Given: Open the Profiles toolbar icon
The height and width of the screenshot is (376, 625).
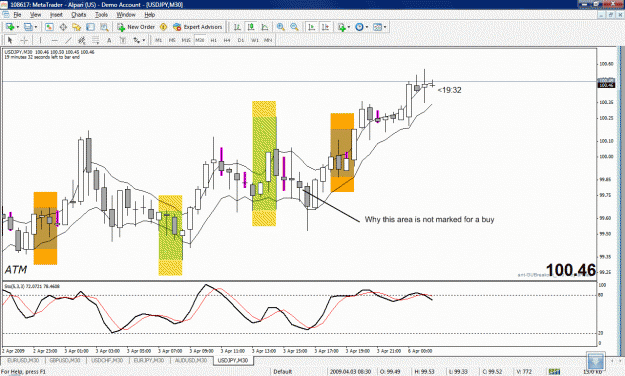Looking at the screenshot, I should coord(28,27).
